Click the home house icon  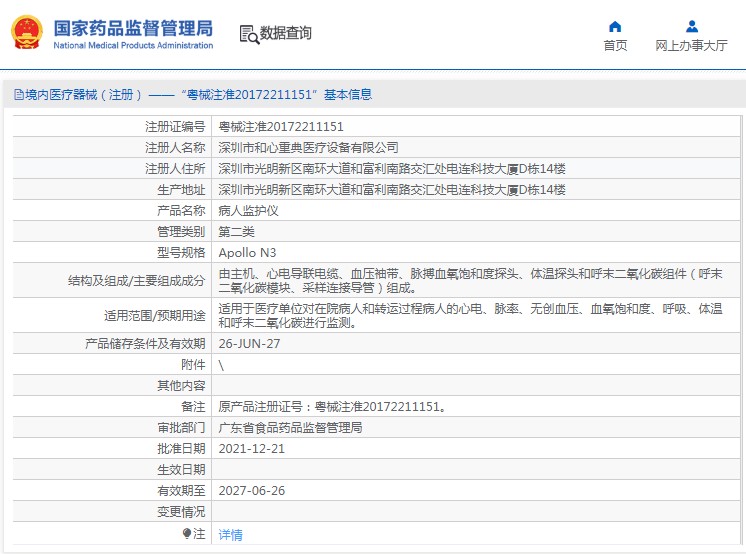click(x=615, y=26)
